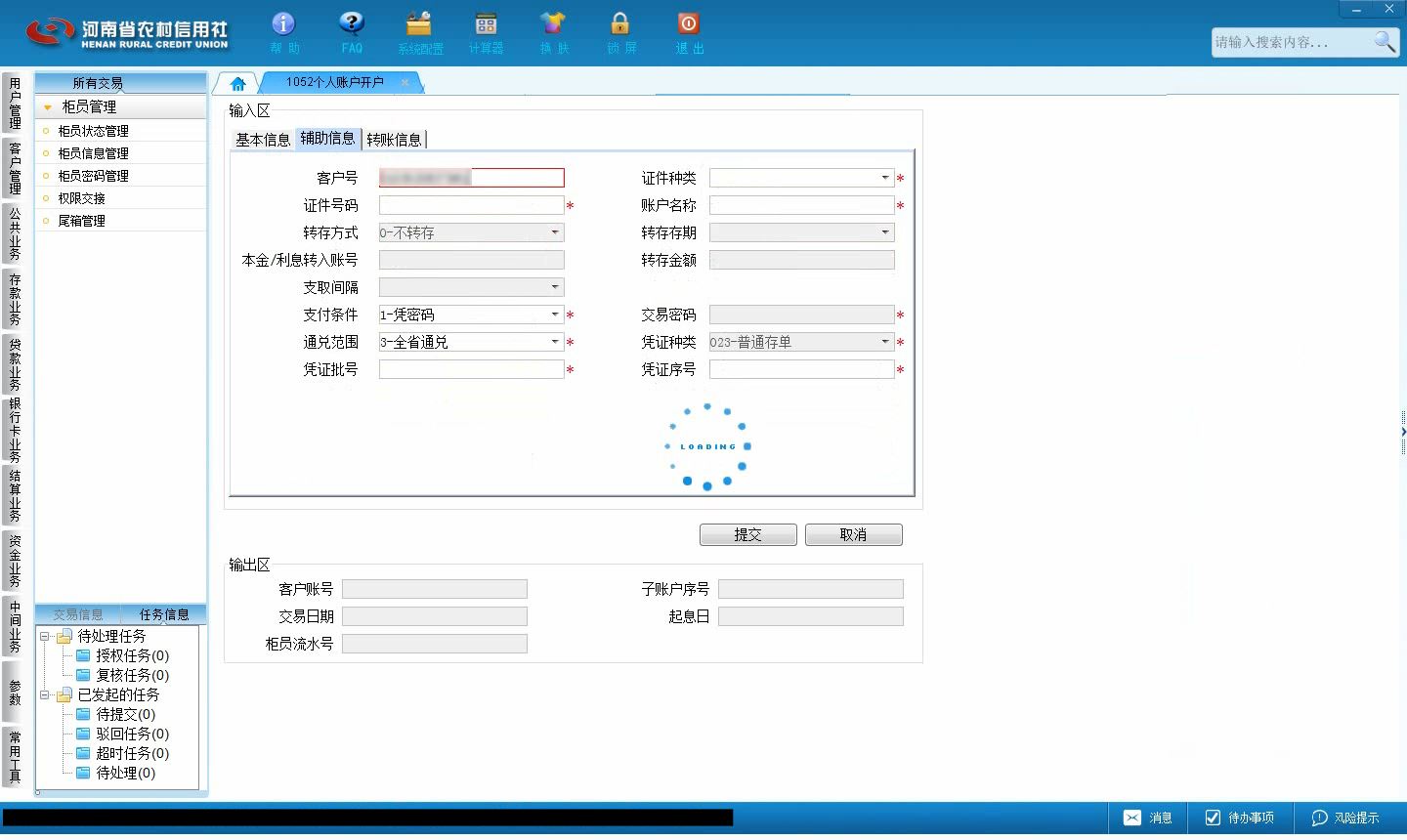The height and width of the screenshot is (840, 1407).
Task: Open the 凭证种类 dropdown
Action: click(x=885, y=342)
